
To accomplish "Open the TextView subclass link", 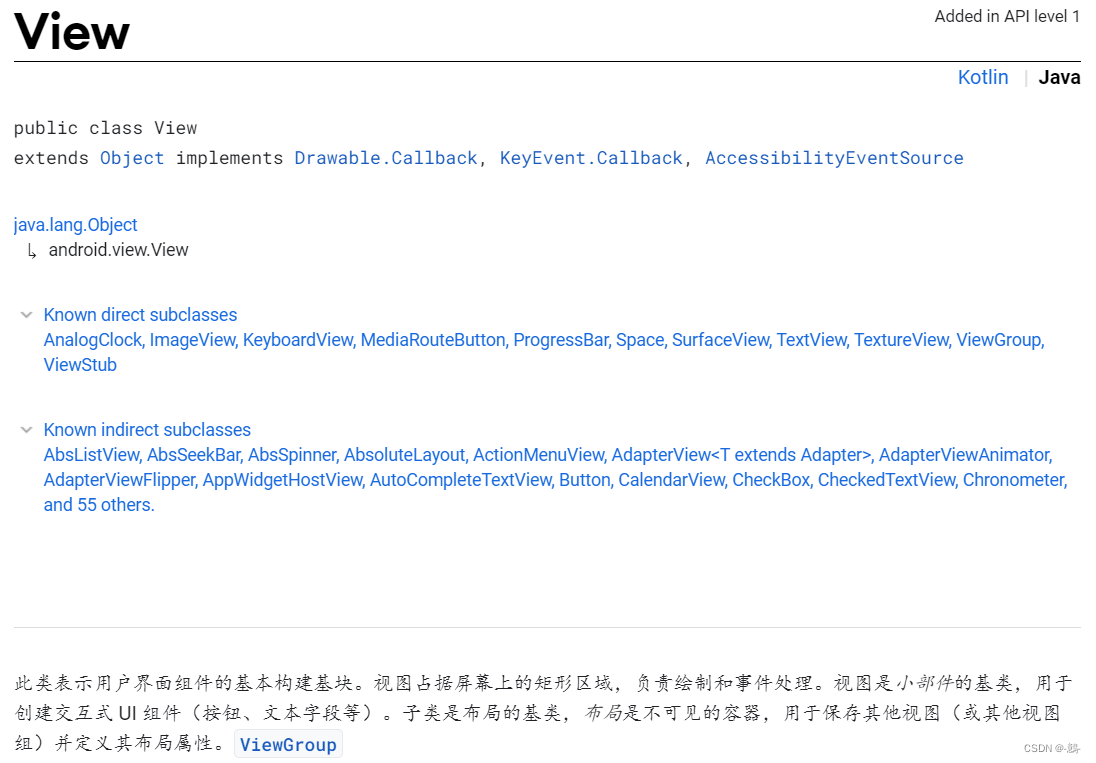I will click(810, 340).
